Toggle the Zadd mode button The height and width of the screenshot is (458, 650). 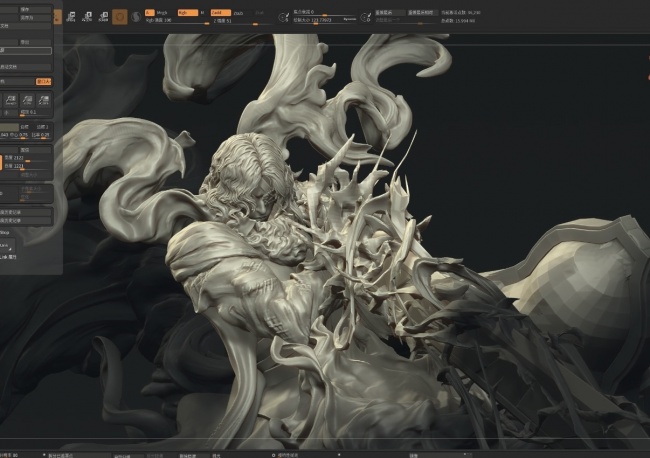pos(221,13)
